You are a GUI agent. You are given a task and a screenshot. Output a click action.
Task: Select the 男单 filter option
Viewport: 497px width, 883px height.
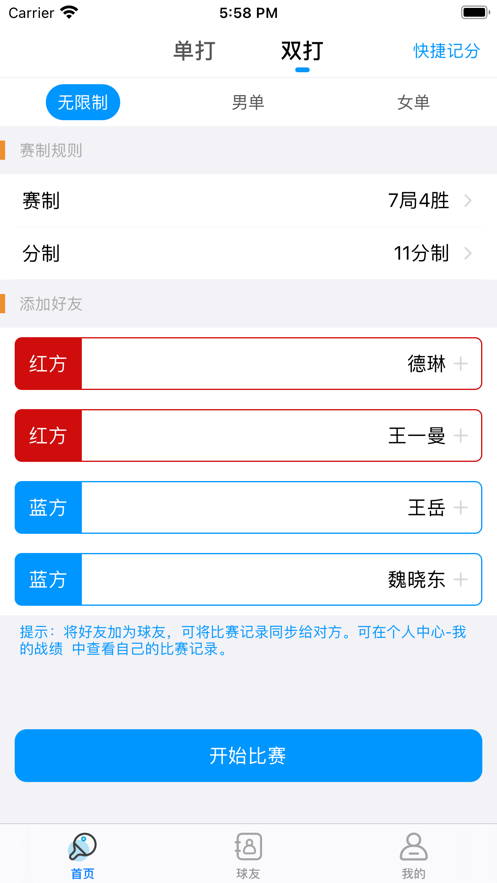point(248,102)
